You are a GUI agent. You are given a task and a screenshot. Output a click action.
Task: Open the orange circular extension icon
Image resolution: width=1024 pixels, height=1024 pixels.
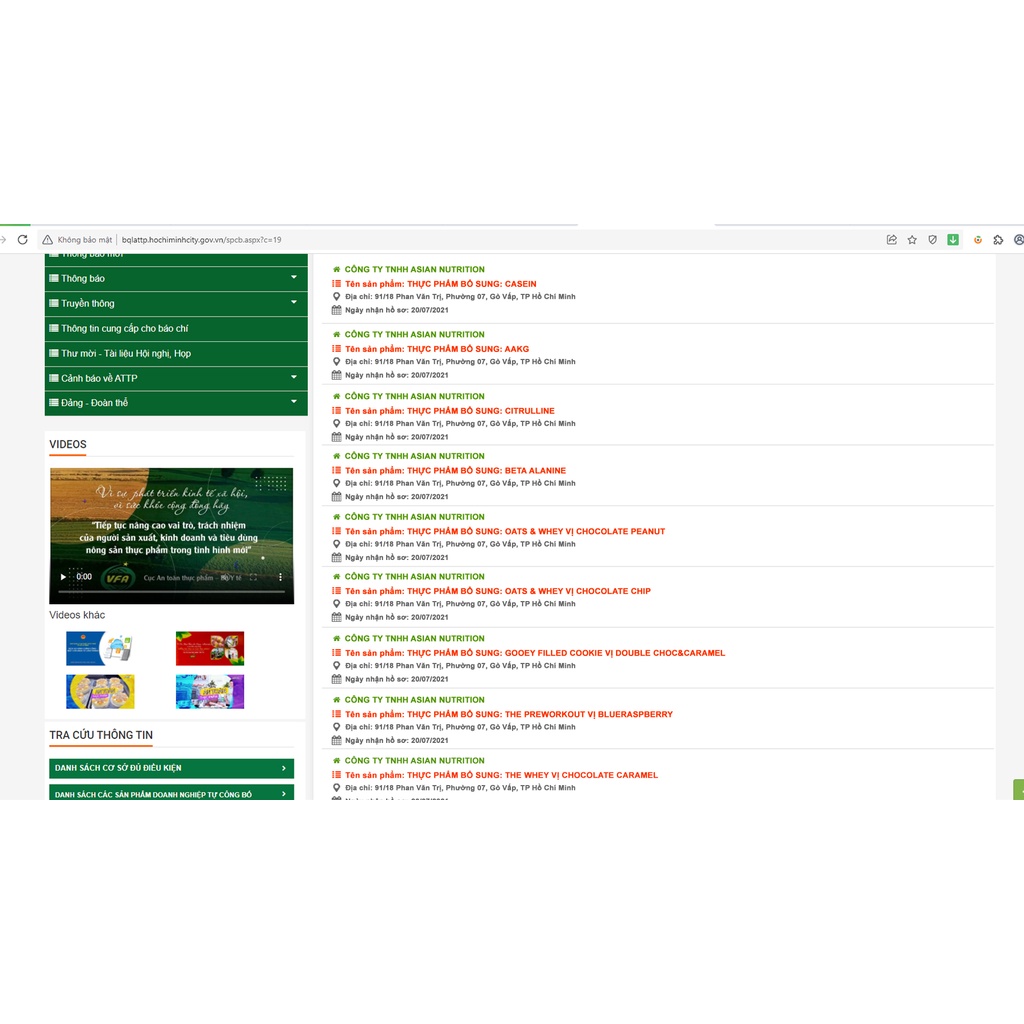tap(978, 240)
